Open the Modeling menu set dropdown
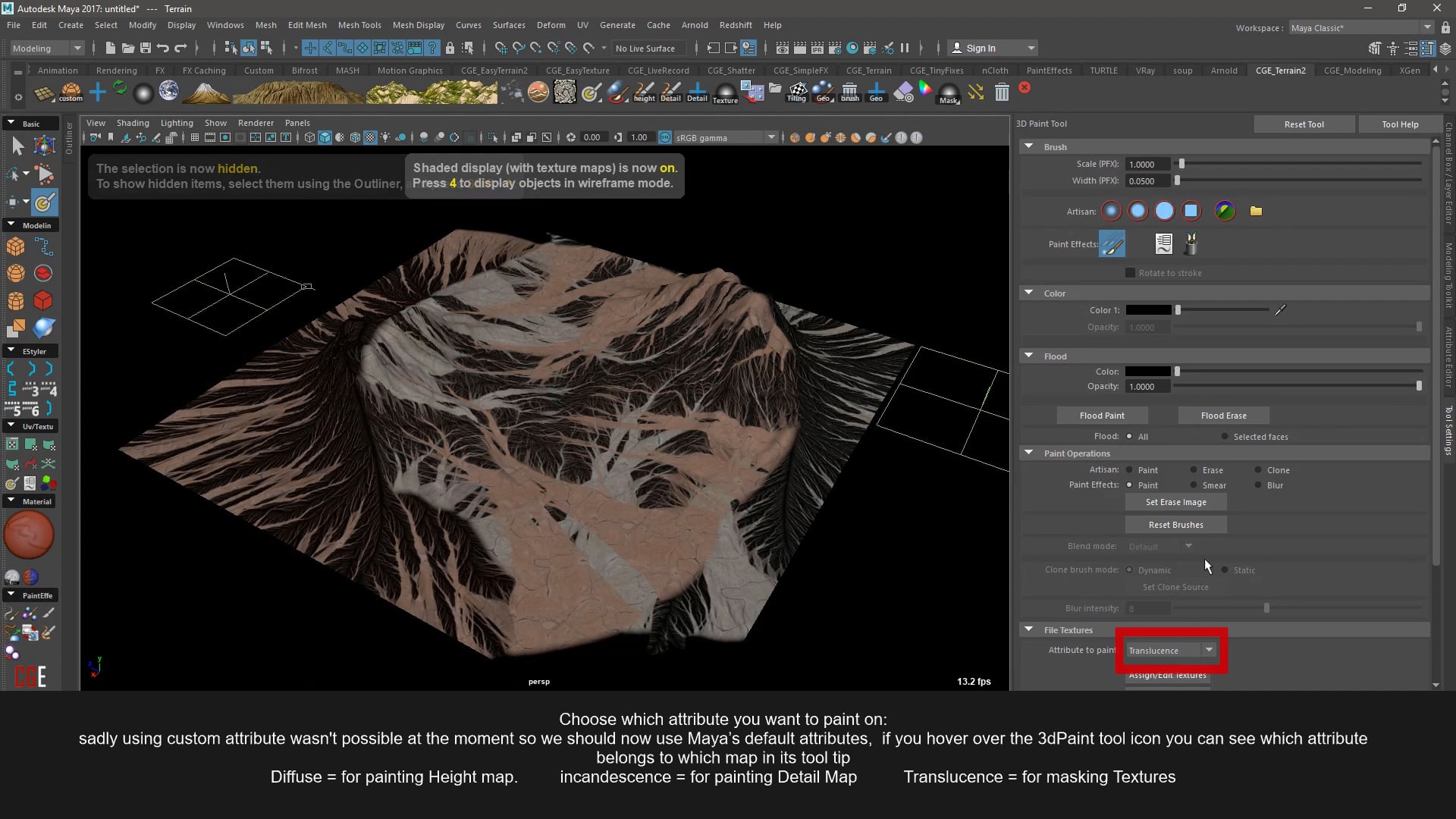Viewport: 1456px width, 819px height. 46,48
